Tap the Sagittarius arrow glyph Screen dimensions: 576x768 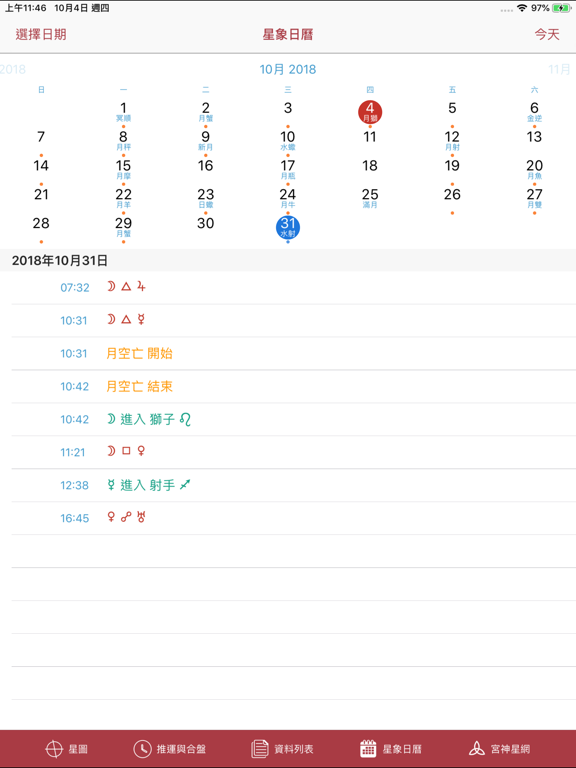point(185,485)
